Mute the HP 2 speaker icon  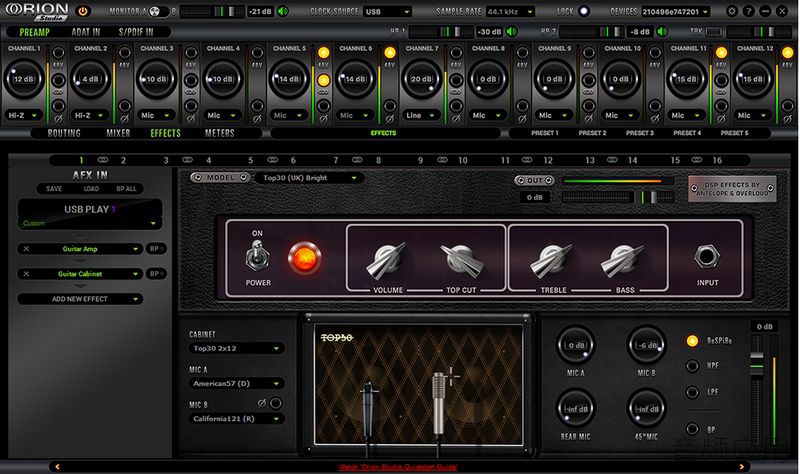click(662, 32)
